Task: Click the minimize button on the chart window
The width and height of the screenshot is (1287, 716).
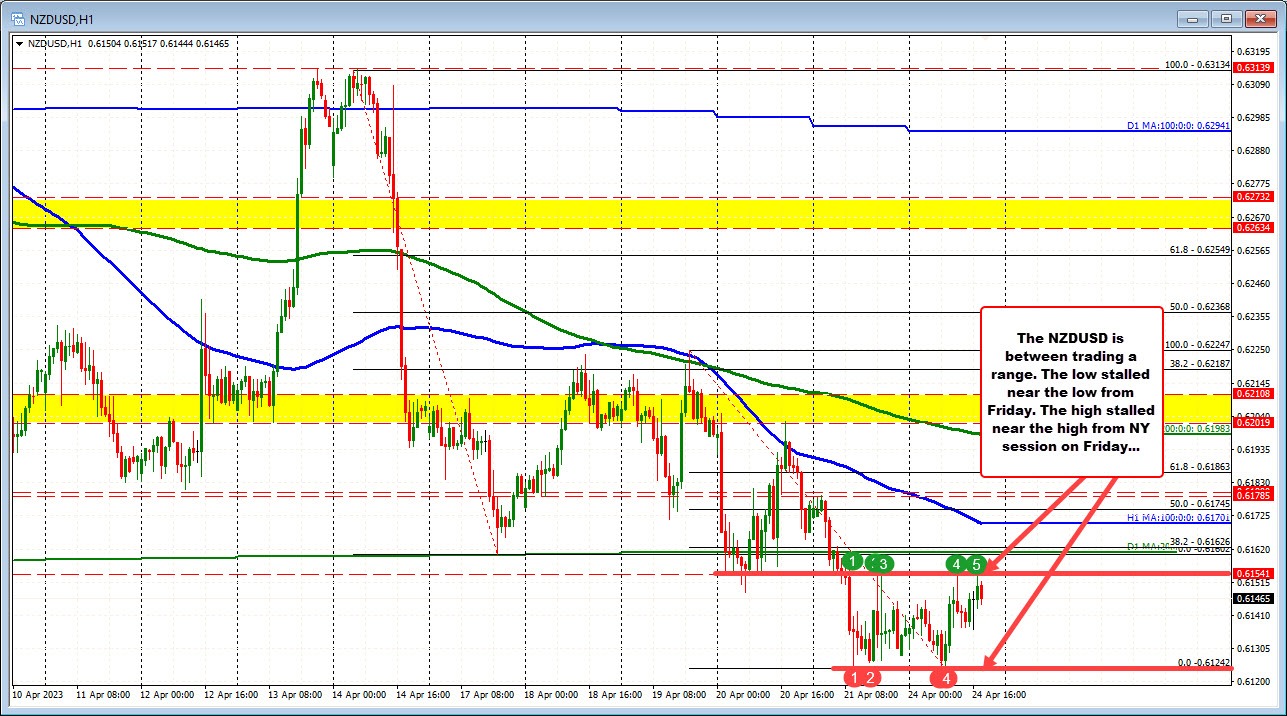Action: pos(1192,18)
